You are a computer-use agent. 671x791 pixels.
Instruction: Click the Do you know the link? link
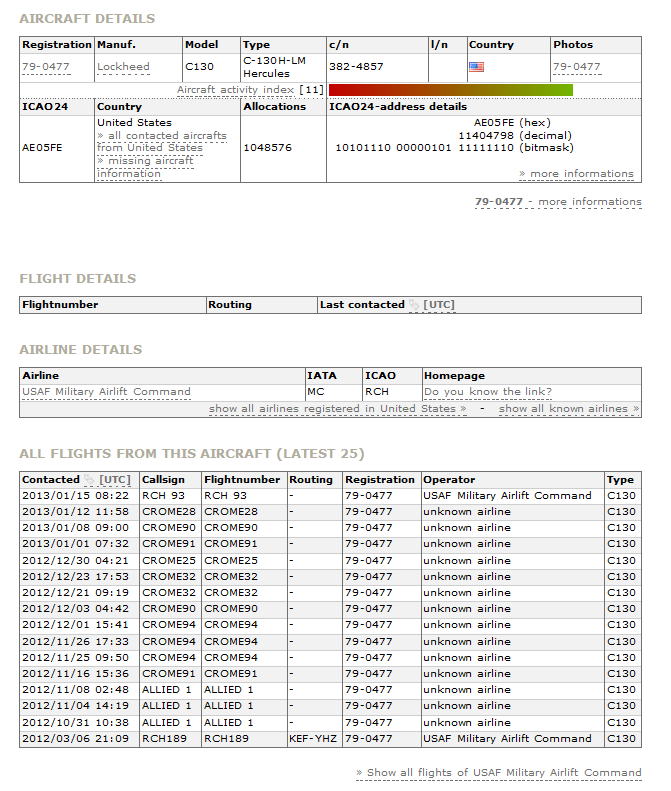488,392
